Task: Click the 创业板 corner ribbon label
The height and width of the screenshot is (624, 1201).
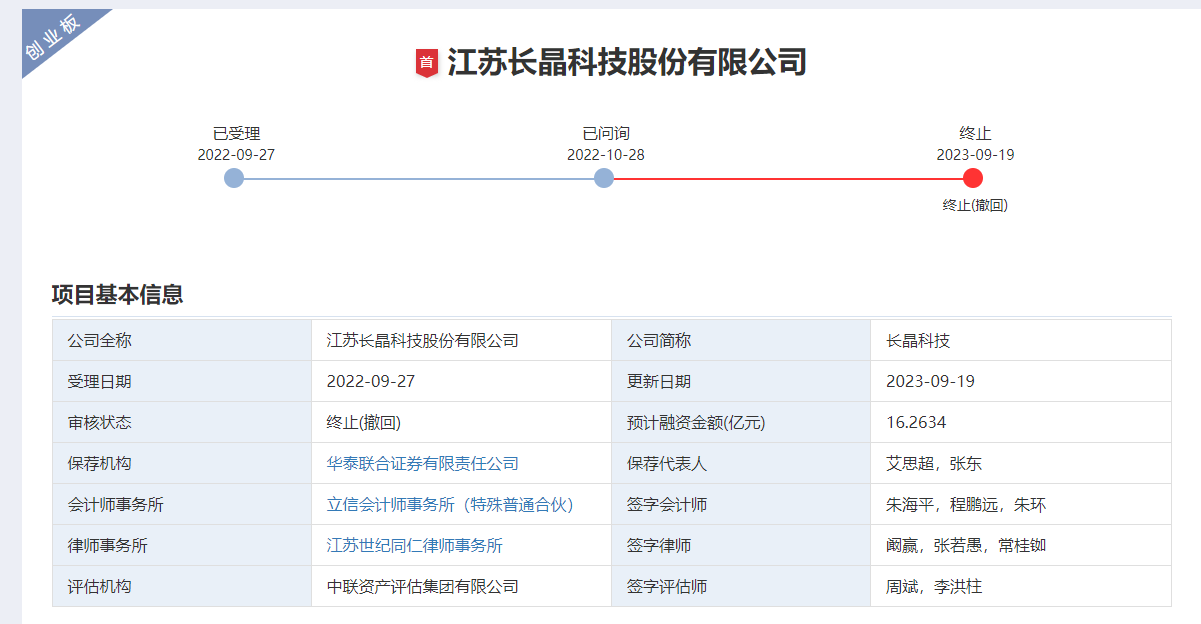Action: pos(52,40)
